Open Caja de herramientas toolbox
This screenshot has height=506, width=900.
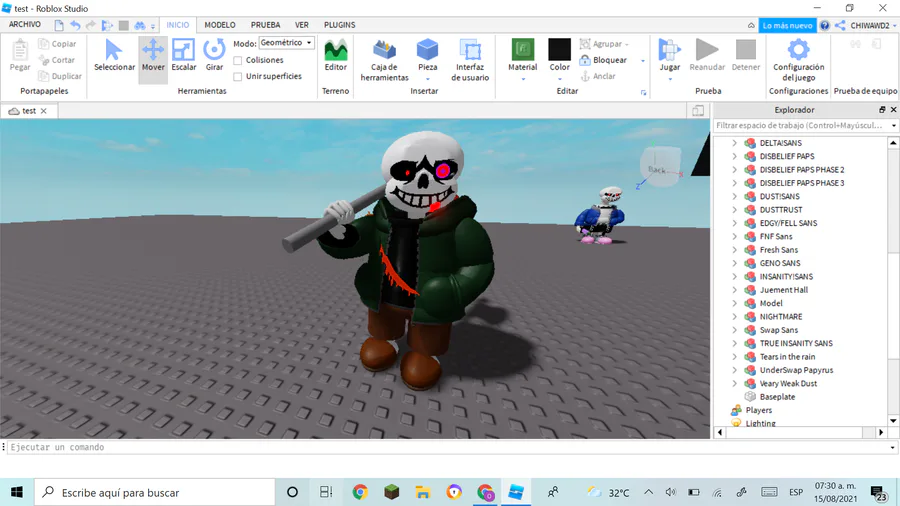point(385,60)
